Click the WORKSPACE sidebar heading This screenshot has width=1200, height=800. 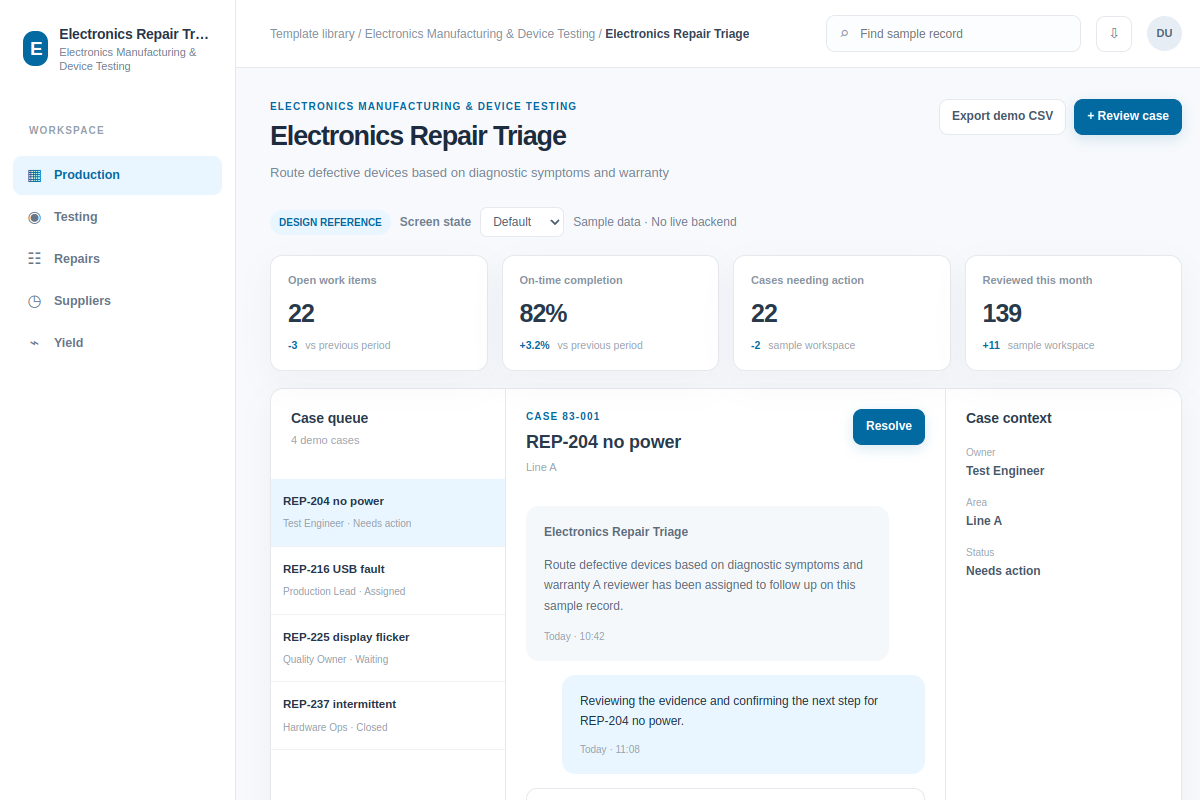67,131
